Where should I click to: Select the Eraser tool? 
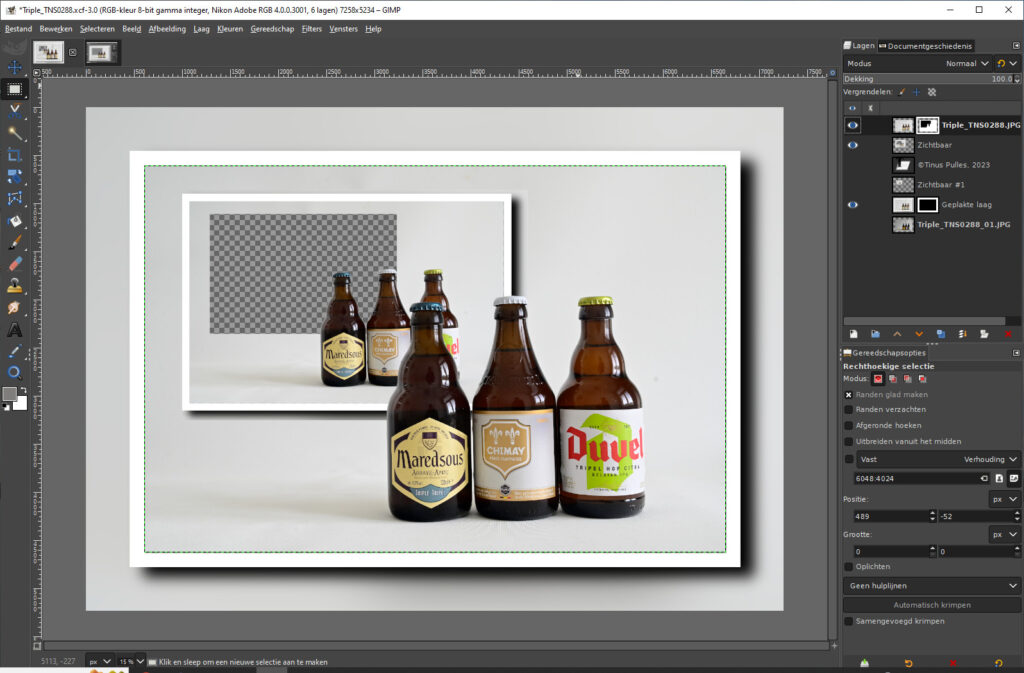coord(14,264)
